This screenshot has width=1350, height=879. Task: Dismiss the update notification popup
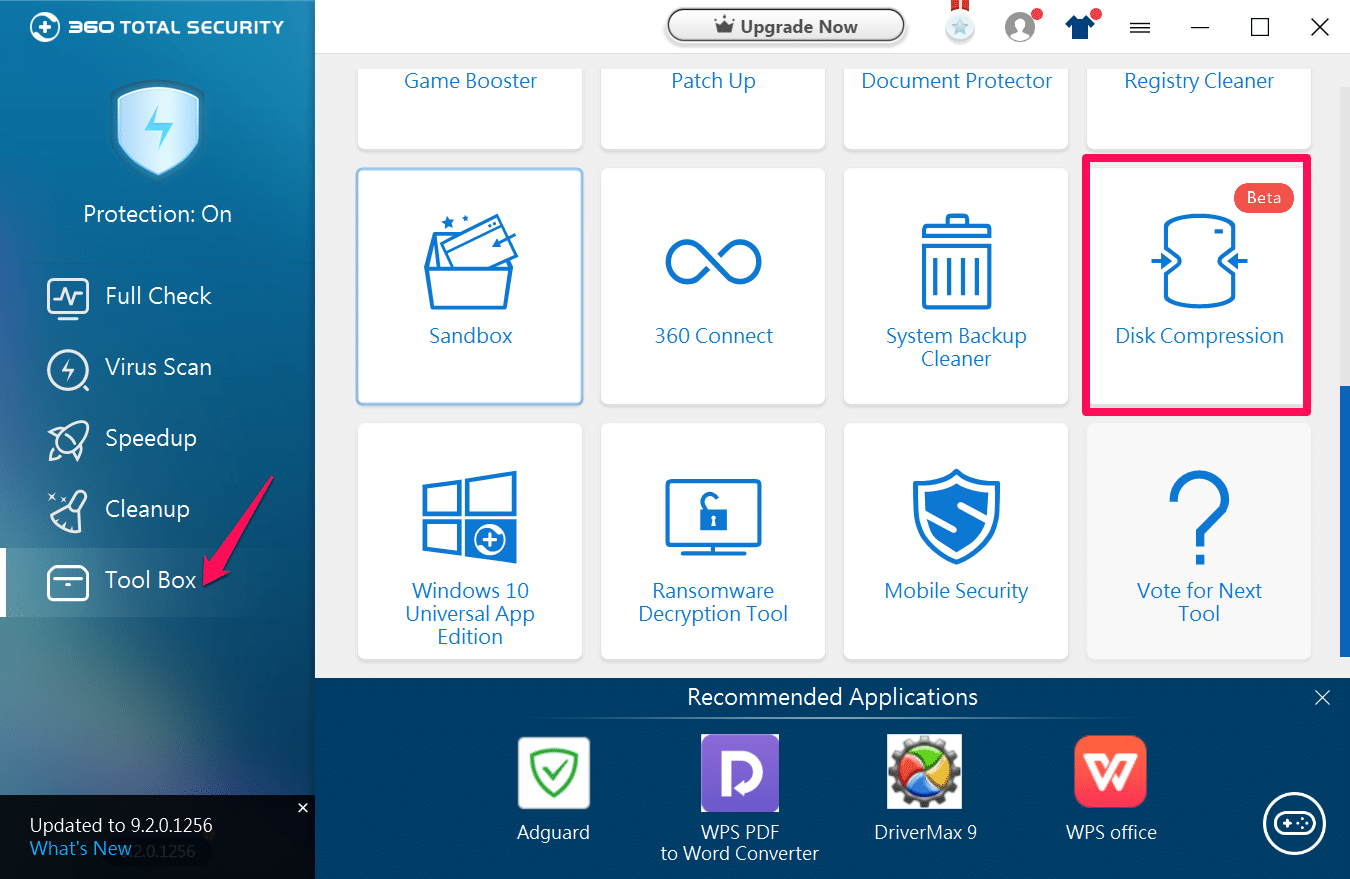pos(303,807)
